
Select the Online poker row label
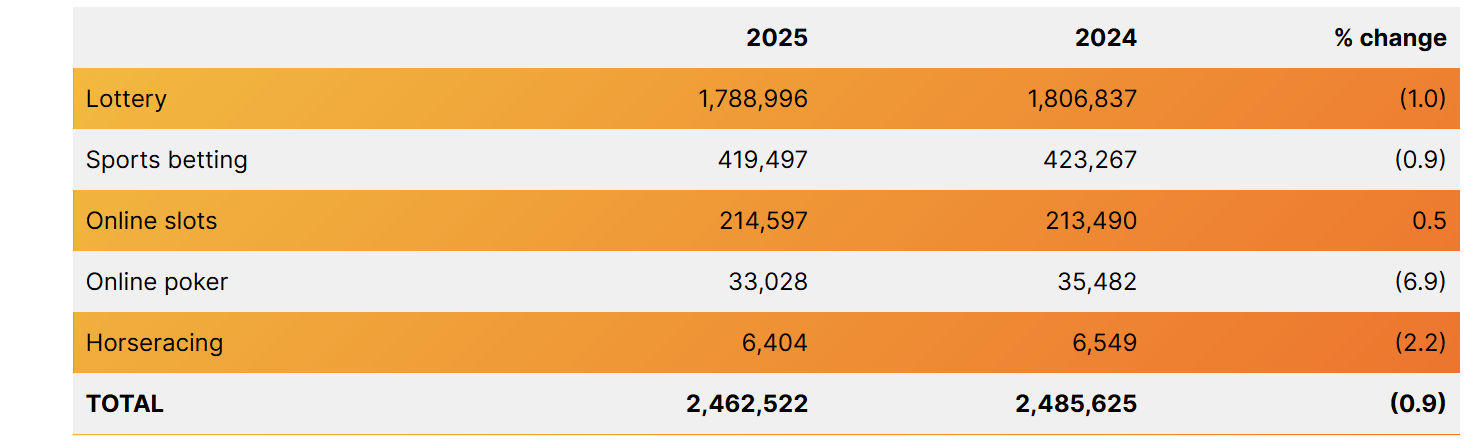[157, 282]
